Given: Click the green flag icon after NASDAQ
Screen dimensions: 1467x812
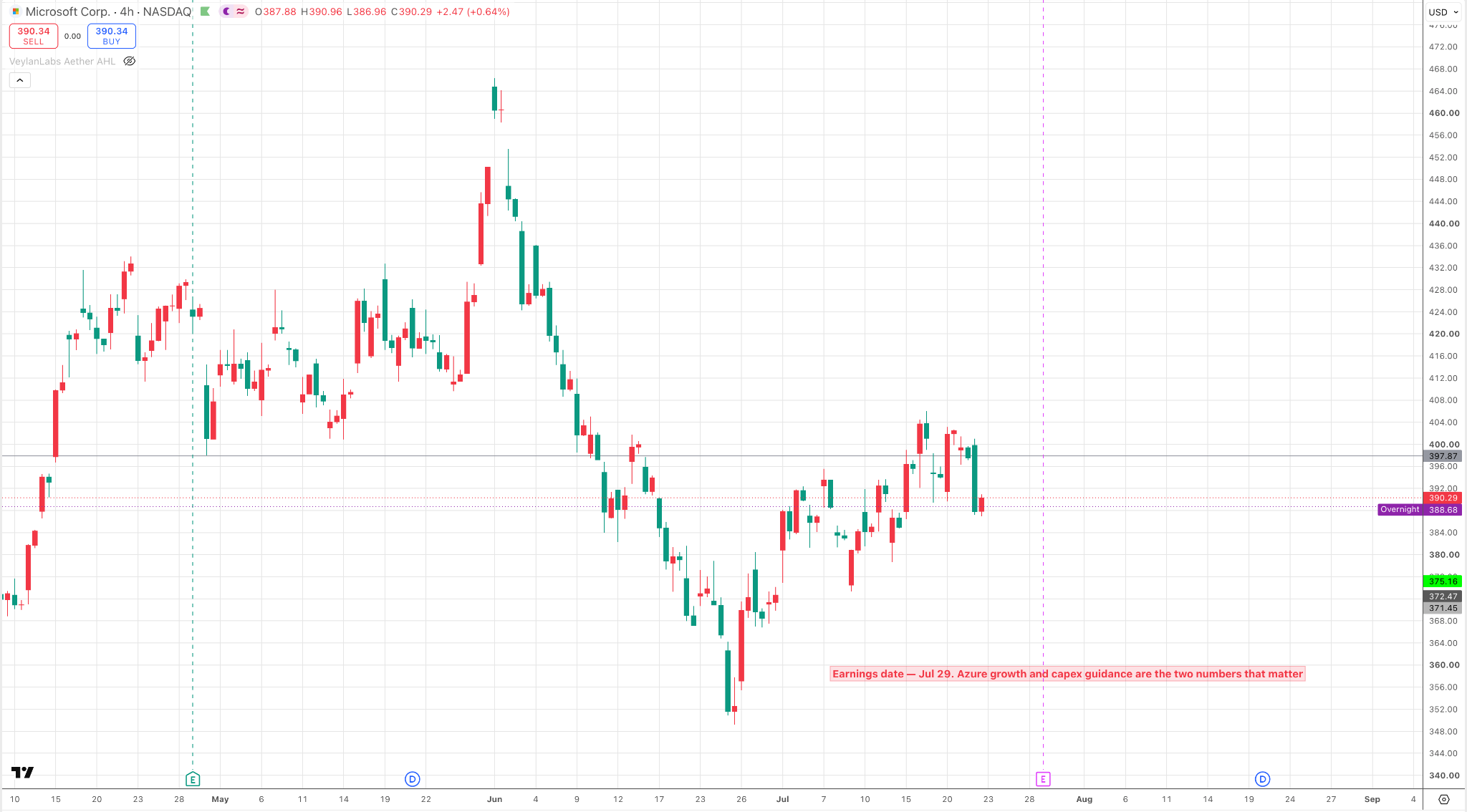Looking at the screenshot, I should point(205,11).
